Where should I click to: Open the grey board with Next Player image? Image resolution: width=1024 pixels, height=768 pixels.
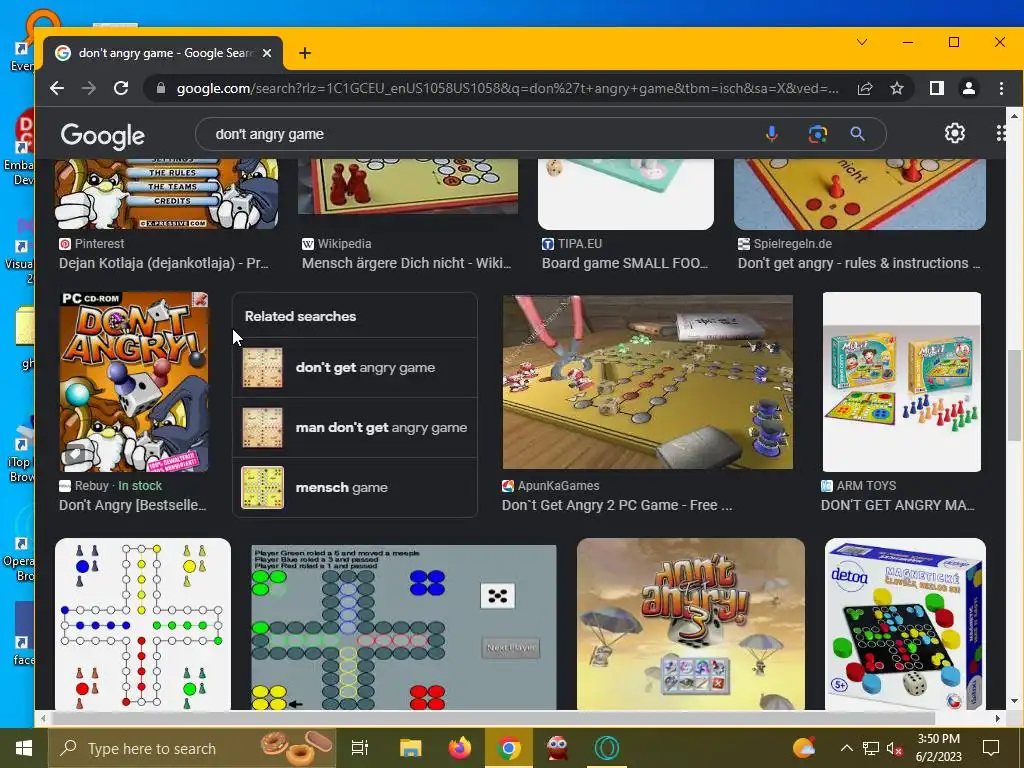click(x=404, y=627)
